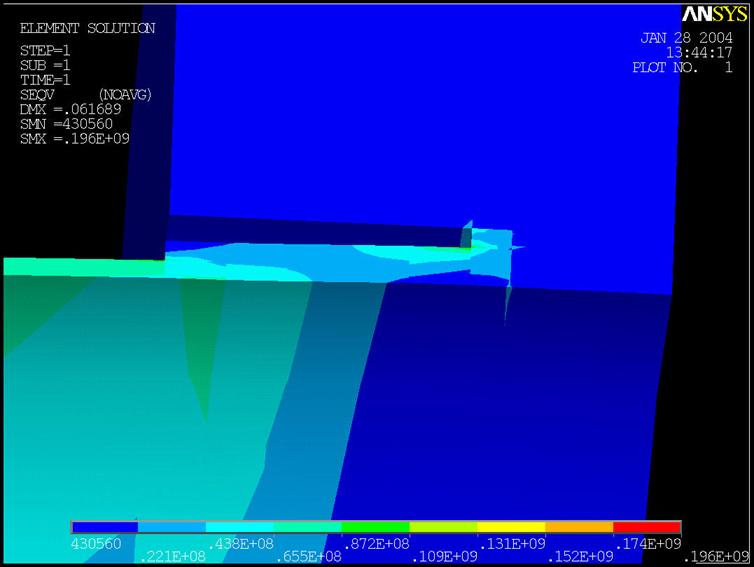The width and height of the screenshot is (754, 567).
Task: Click the bright green legend swatch
Action: [x=375, y=527]
